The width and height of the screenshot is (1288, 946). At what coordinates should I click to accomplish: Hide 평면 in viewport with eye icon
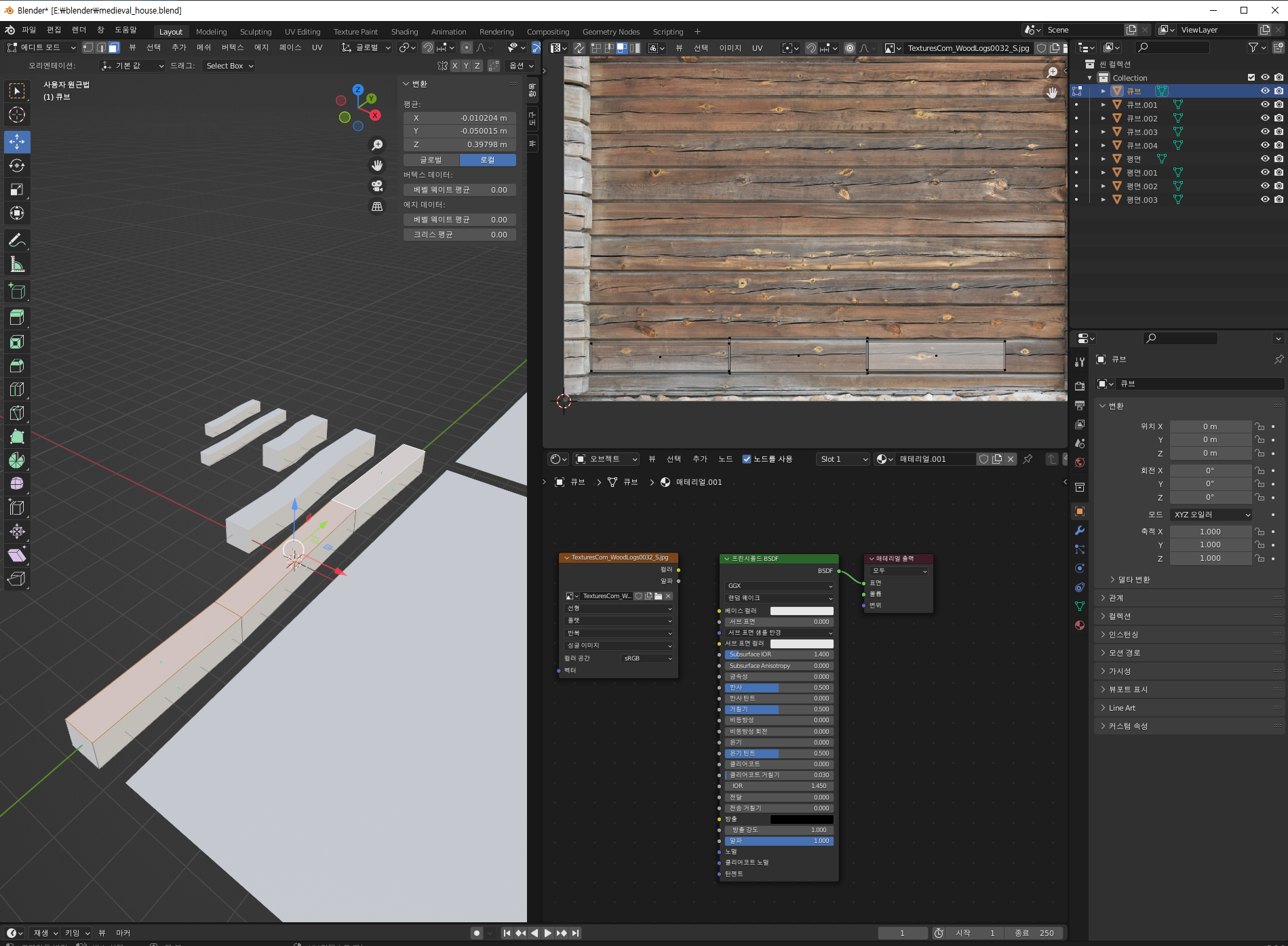point(1265,159)
